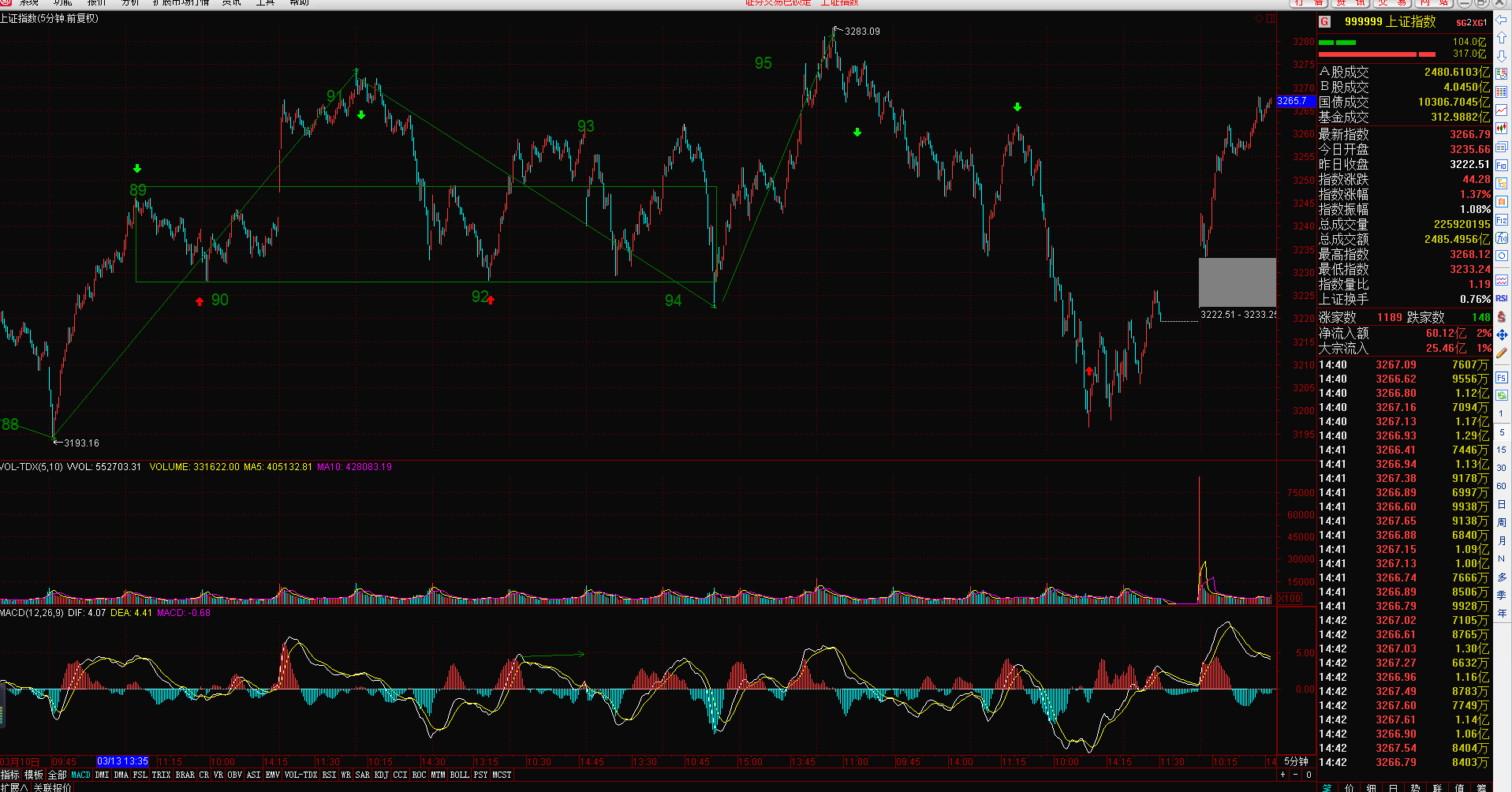Switch chart to 60-minute period
The width and height of the screenshot is (1512, 792).
[1501, 486]
